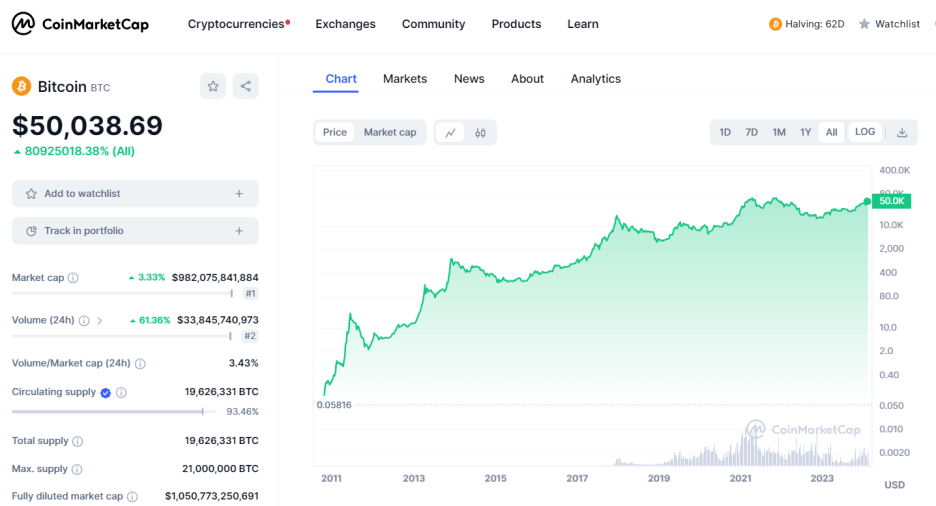Click the Track in portfolio button

(135, 231)
